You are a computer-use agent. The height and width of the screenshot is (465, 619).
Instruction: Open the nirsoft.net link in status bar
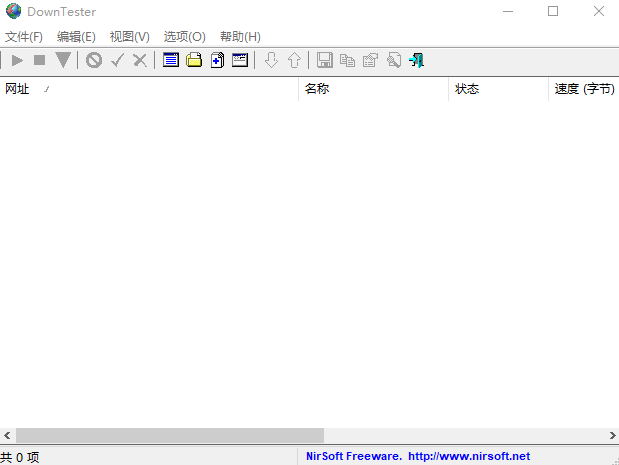pyautogui.click(x=469, y=456)
